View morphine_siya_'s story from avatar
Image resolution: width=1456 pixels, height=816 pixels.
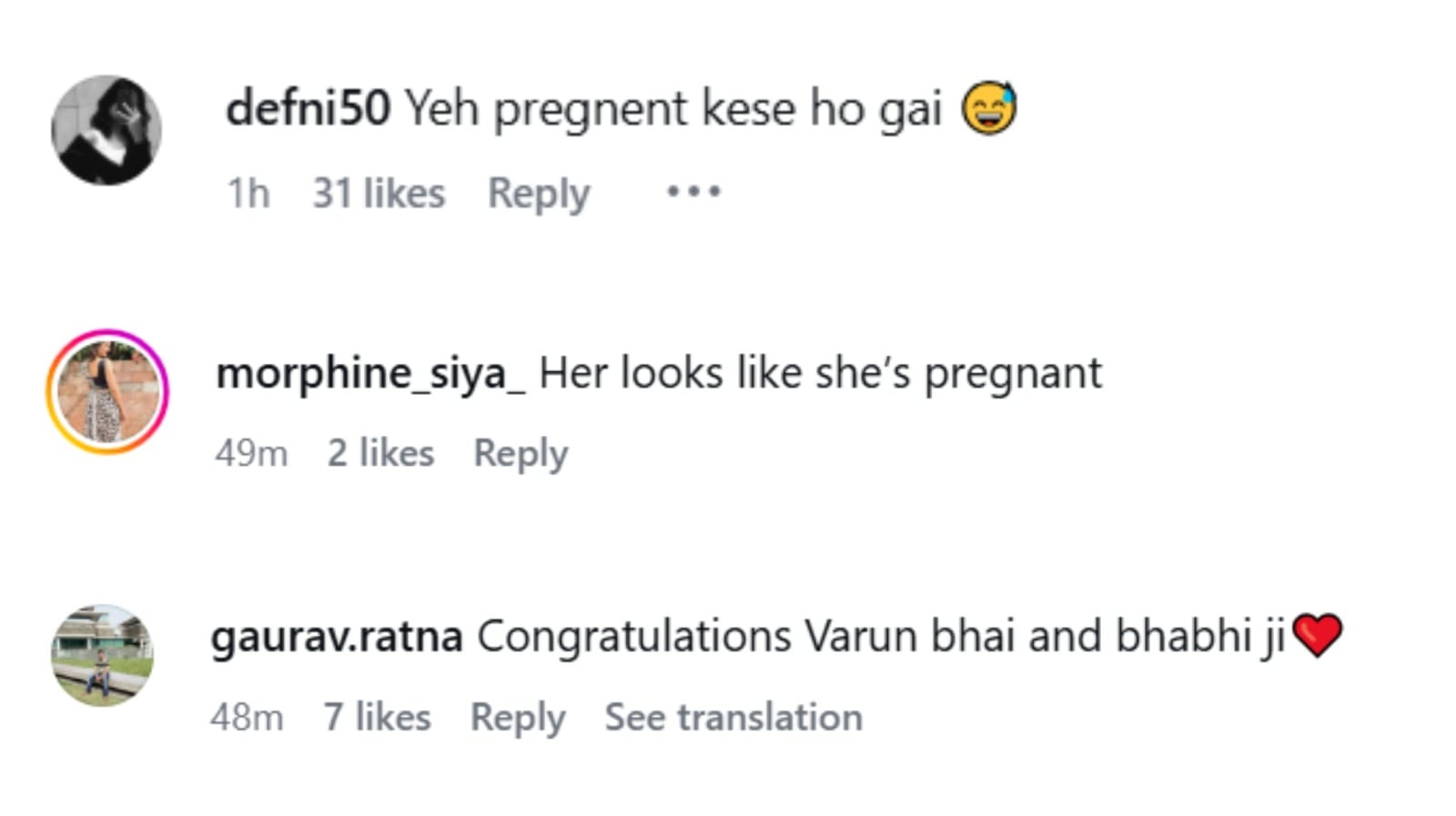[107, 391]
